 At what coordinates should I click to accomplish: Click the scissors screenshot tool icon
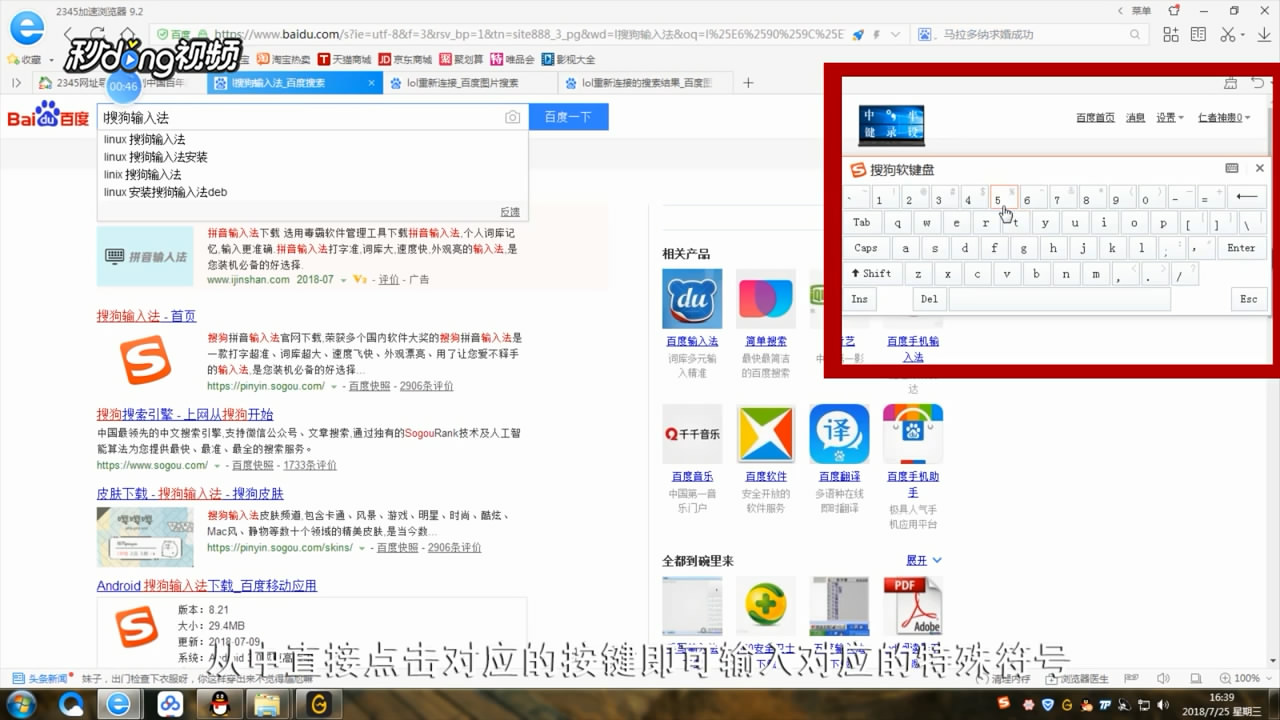(x=1227, y=34)
